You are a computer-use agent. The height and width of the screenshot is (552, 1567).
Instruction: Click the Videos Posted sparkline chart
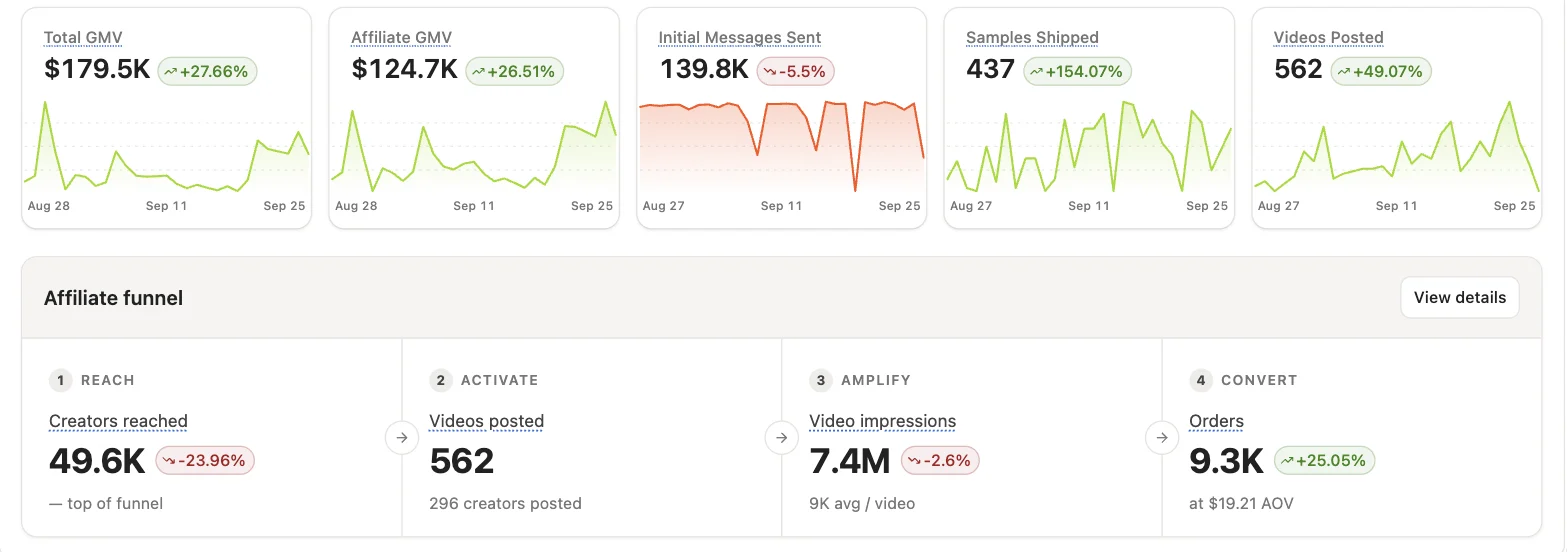click(1396, 146)
